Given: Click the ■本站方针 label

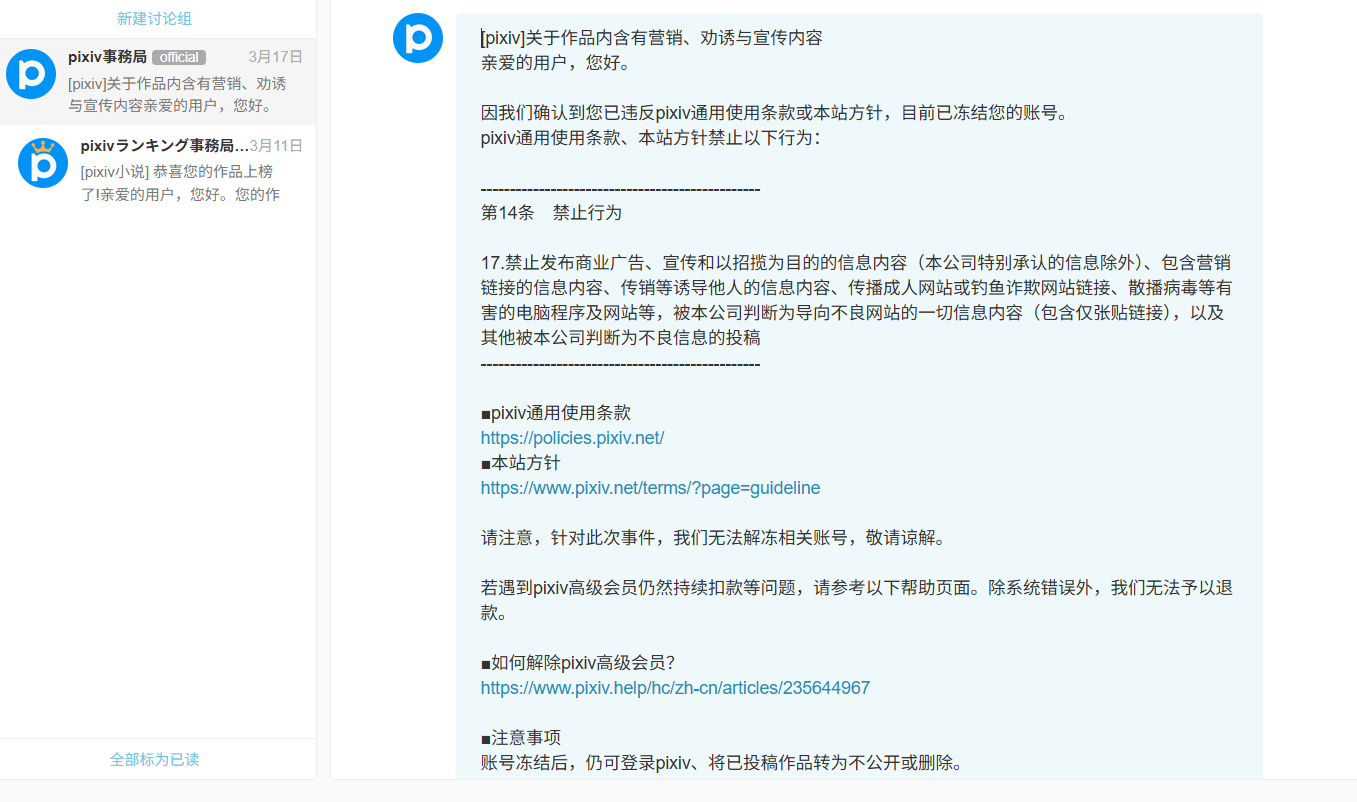Looking at the screenshot, I should pos(521,463).
